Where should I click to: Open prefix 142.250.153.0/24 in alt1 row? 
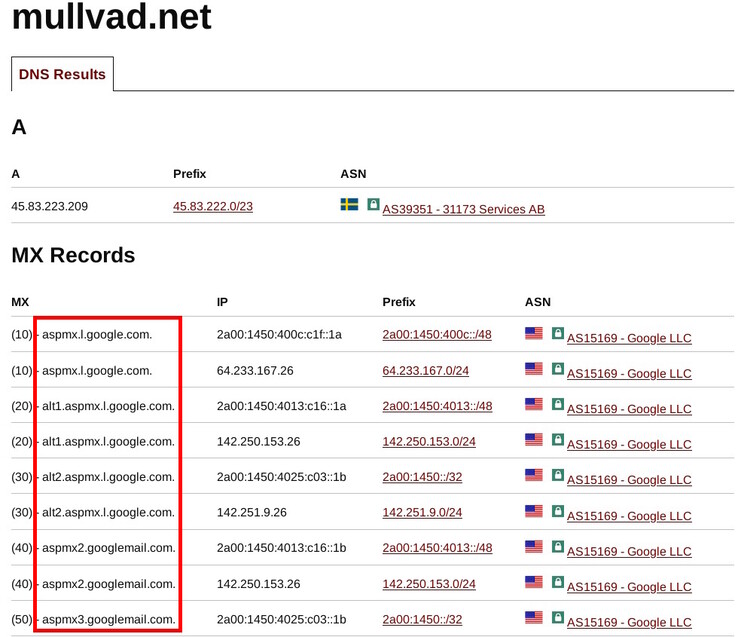tap(429, 442)
